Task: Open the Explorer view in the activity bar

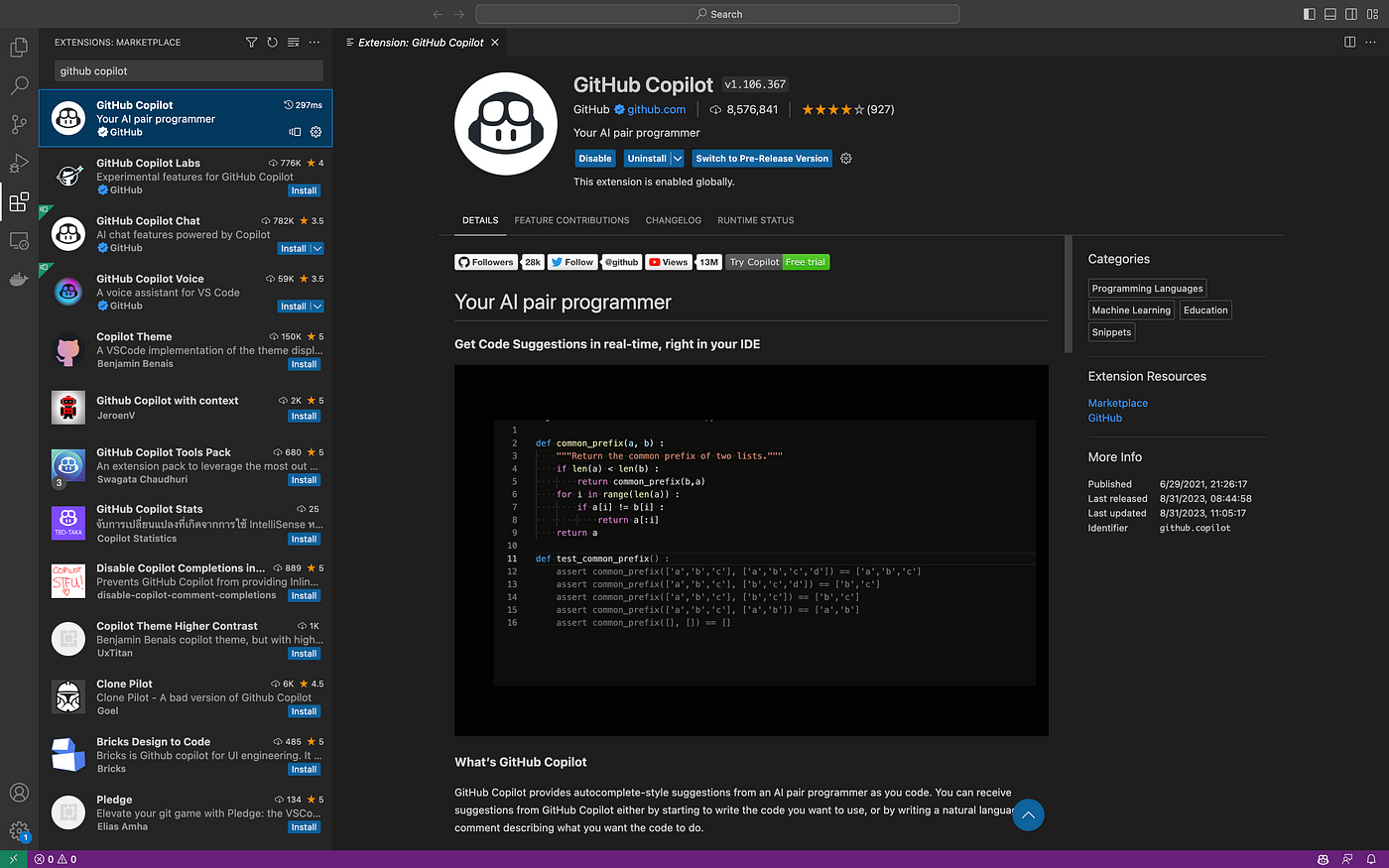Action: coord(19,47)
